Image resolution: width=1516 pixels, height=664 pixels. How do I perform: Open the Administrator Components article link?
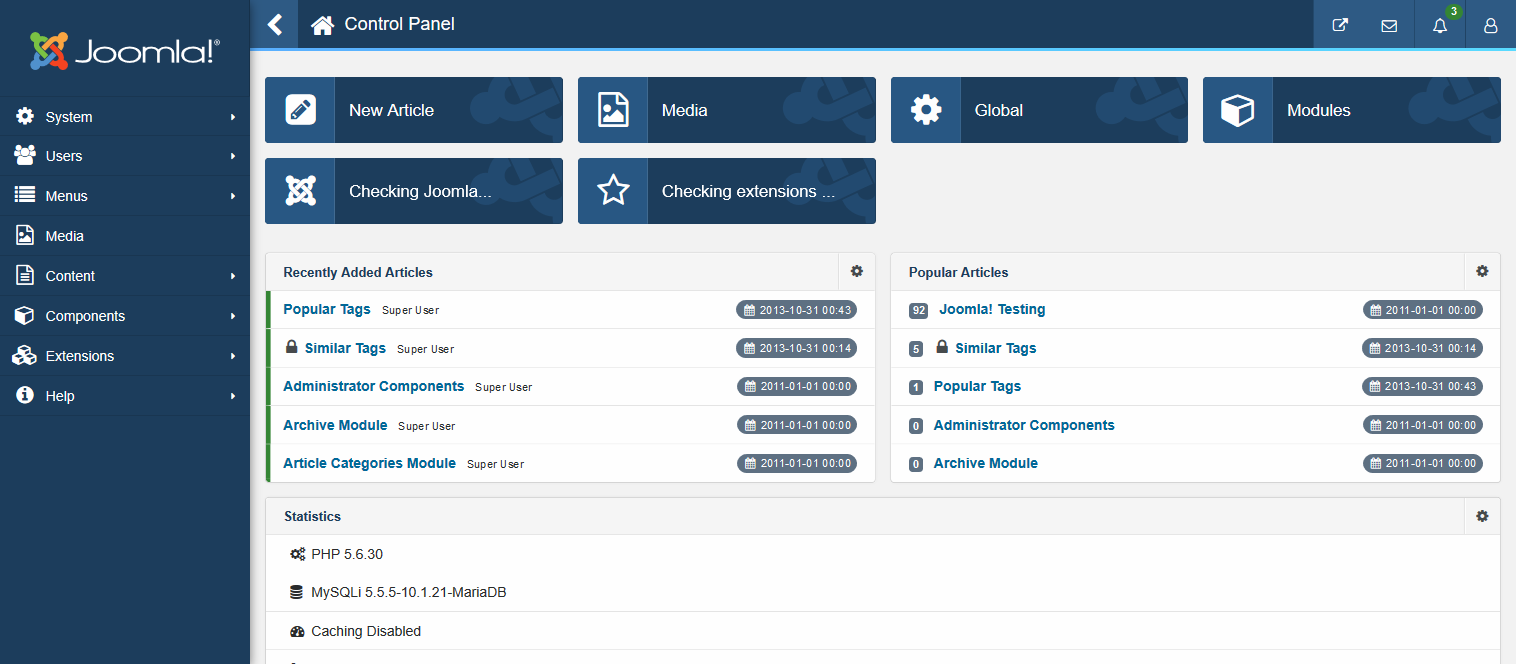click(x=373, y=386)
